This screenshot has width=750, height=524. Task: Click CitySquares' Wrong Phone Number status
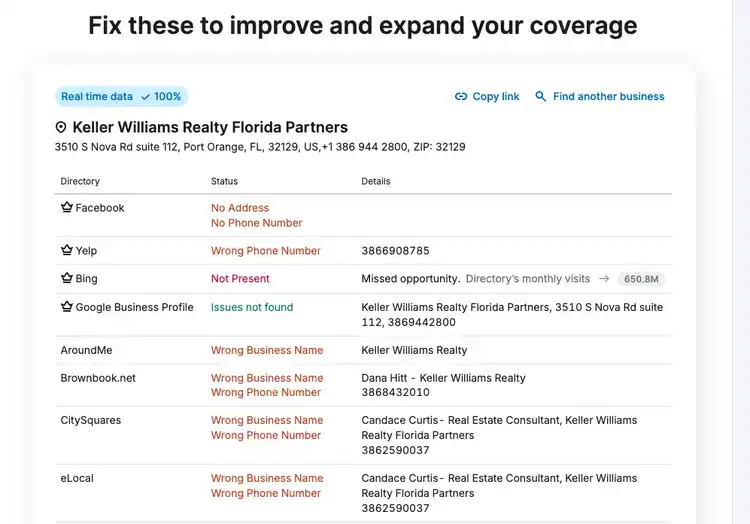[265, 435]
